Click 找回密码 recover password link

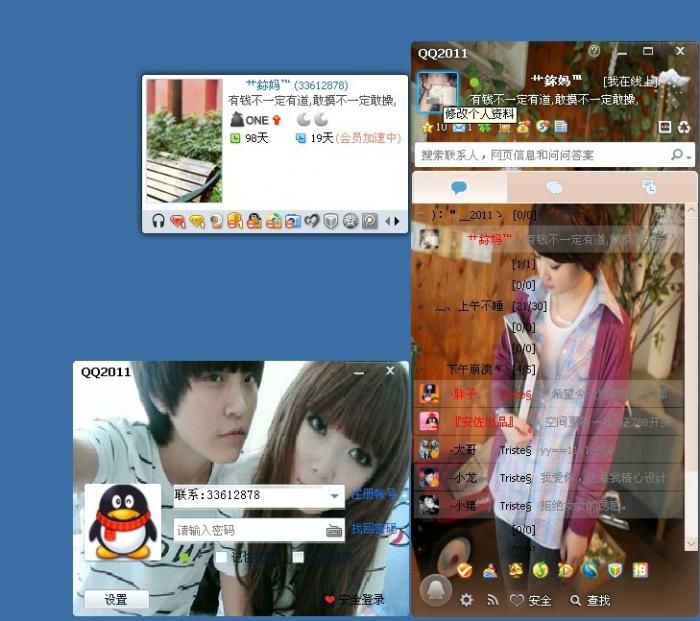tap(374, 529)
